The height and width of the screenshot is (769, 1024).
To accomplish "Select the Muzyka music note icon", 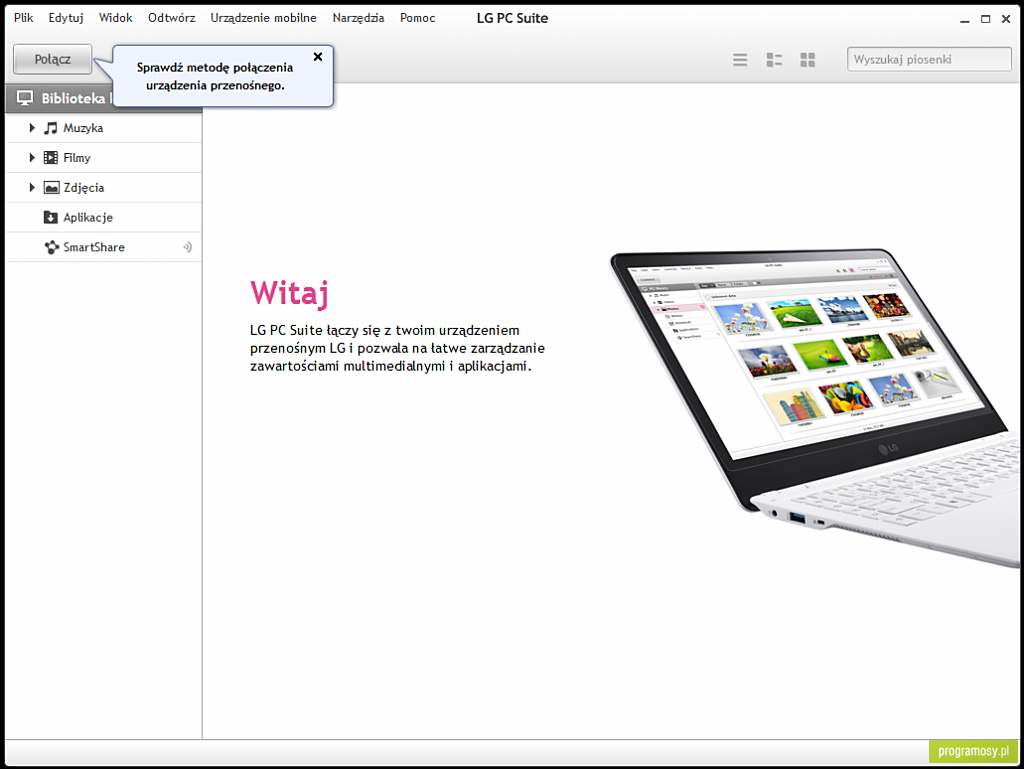I will [x=51, y=128].
